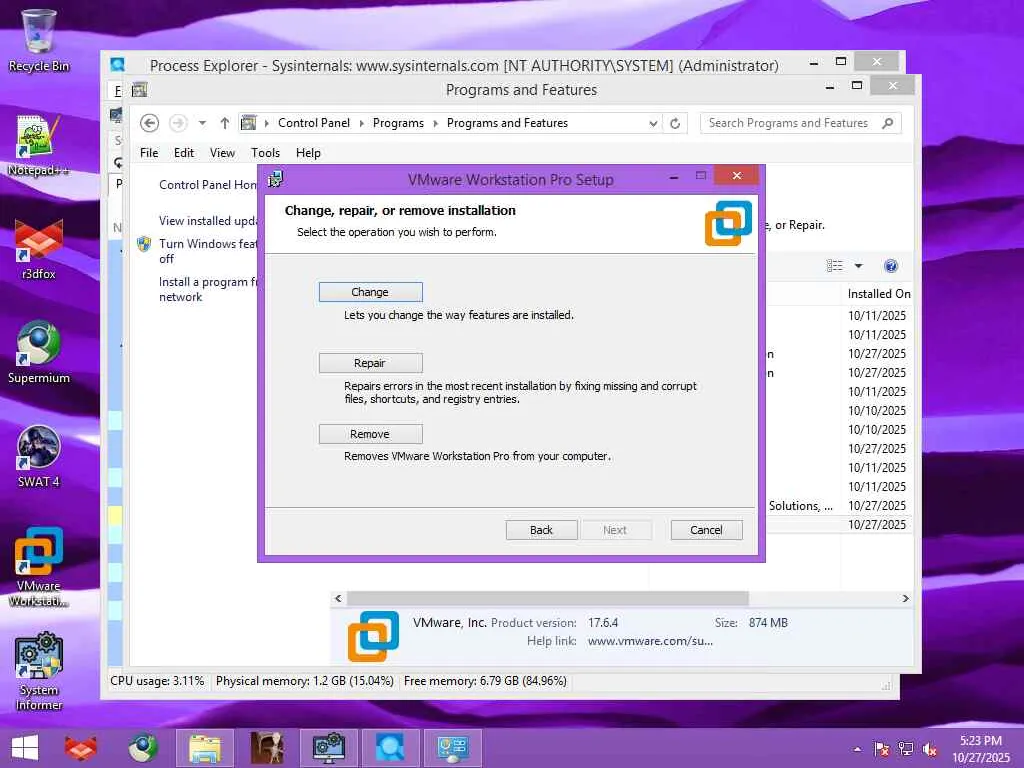
Task: Change view with the view layout icon
Action: [x=835, y=266]
